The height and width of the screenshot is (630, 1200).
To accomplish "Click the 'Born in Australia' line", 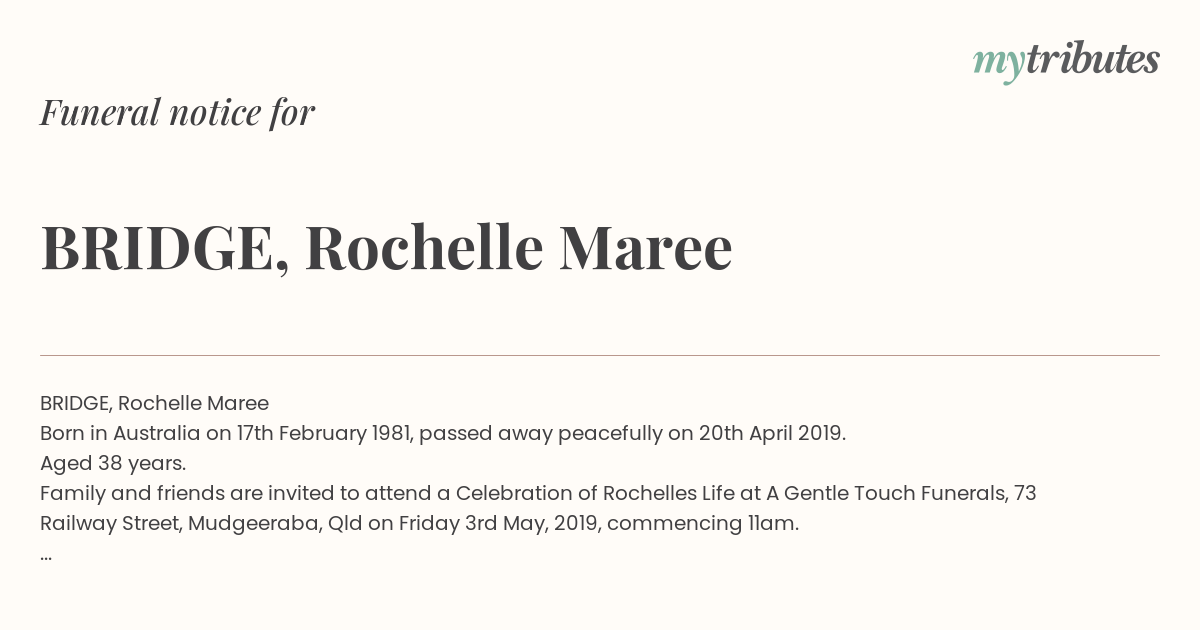I will click(x=443, y=433).
